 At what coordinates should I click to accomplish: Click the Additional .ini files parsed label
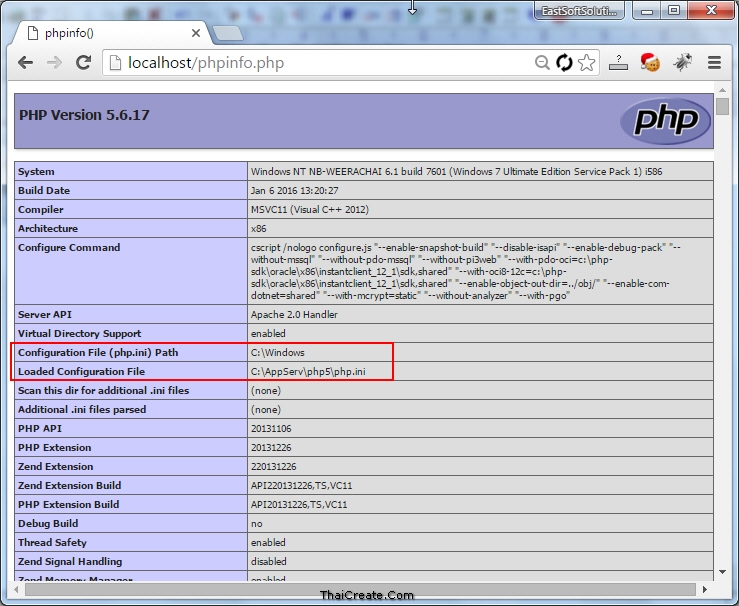tap(82, 409)
